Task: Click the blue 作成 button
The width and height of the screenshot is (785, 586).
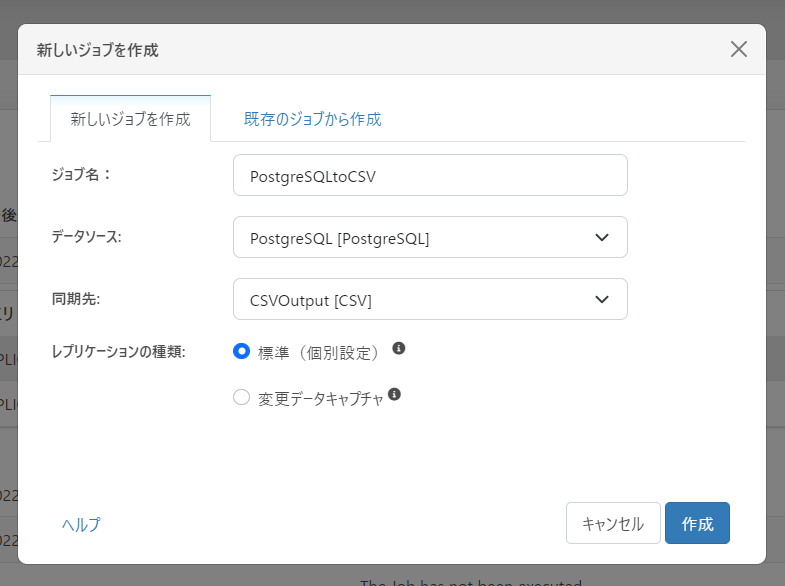Action: (697, 523)
